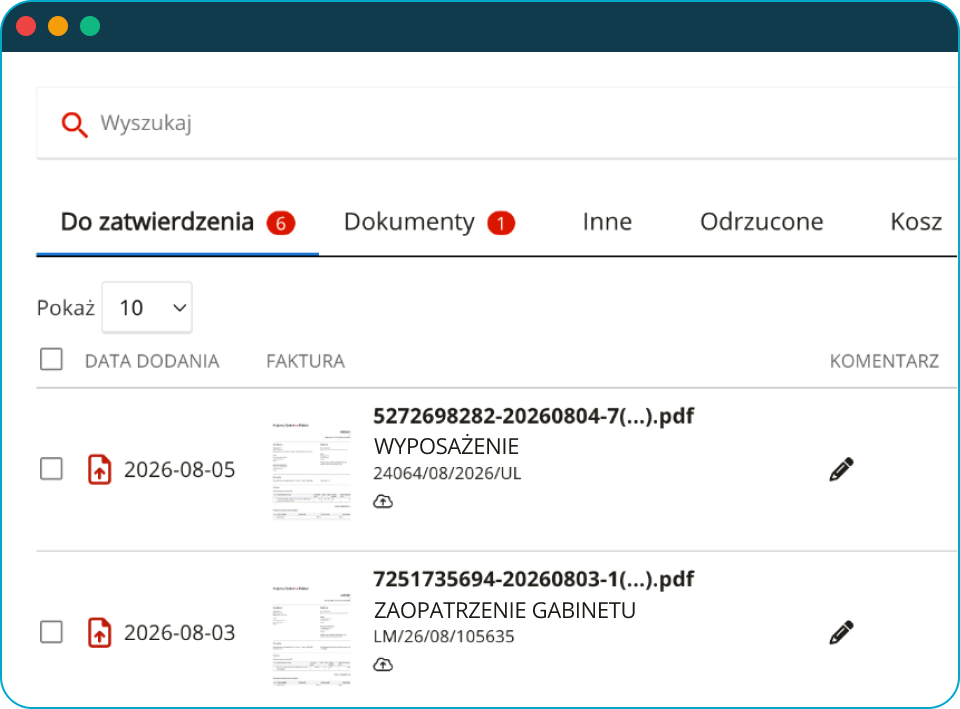This screenshot has width=960, height=709.
Task: Switch to the Dokumenty tab
Action: [410, 222]
